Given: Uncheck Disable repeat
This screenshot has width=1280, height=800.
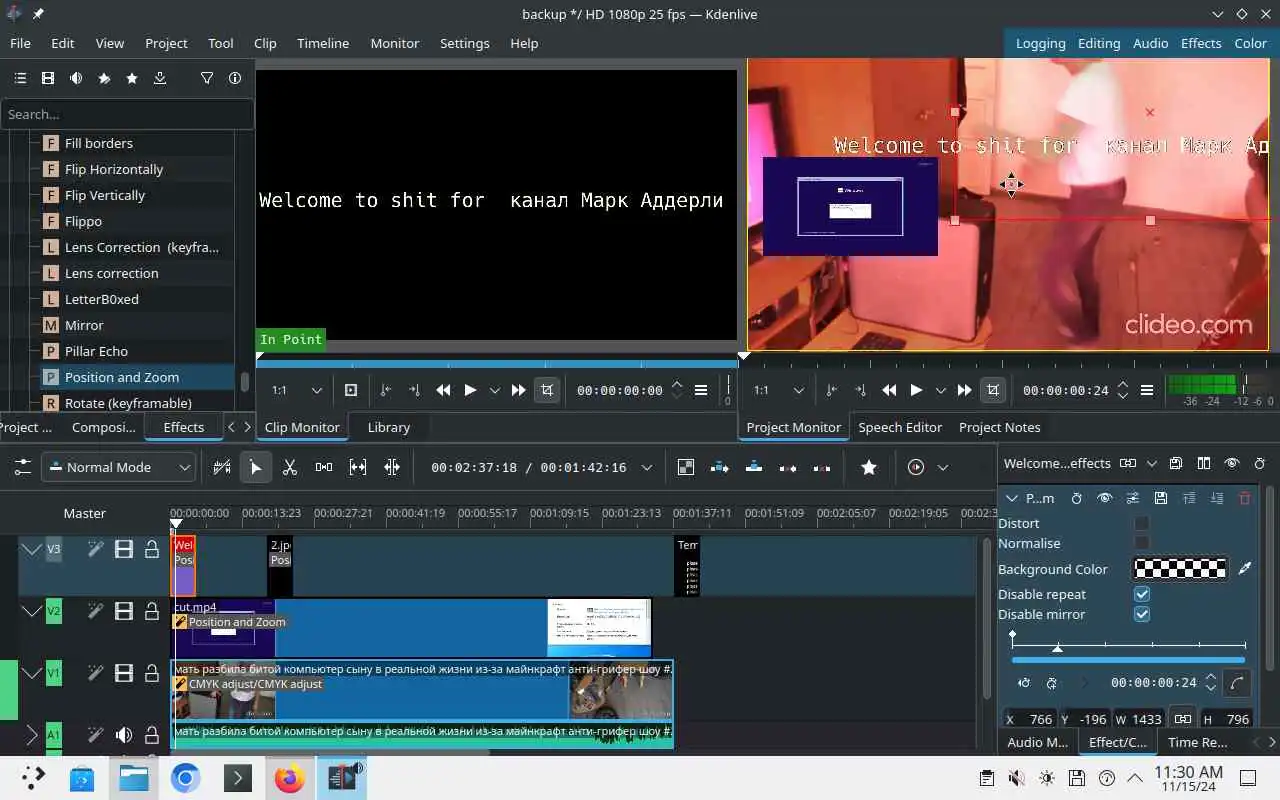Looking at the screenshot, I should pos(1142,594).
